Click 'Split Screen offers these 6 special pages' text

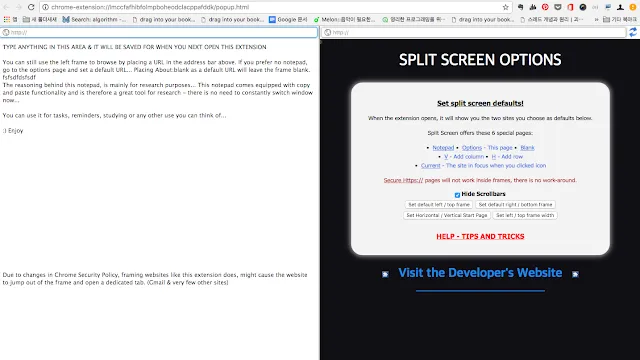coord(480,133)
